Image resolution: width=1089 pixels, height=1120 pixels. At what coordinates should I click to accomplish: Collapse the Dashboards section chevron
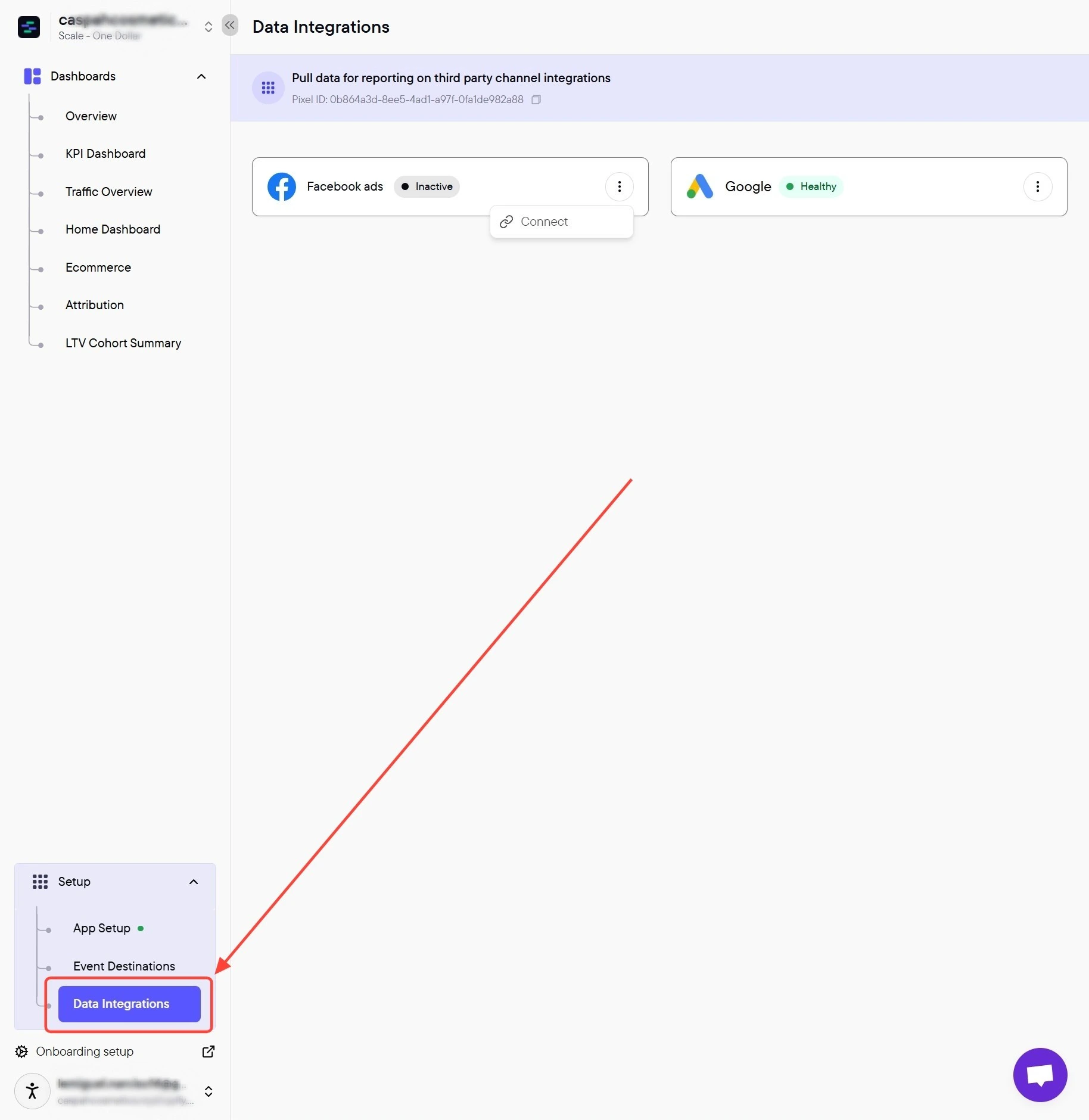(x=201, y=76)
